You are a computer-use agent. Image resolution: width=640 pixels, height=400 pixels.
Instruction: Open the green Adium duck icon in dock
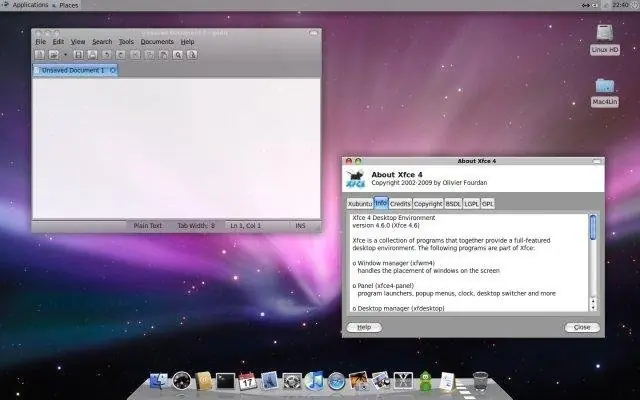[x=426, y=381]
